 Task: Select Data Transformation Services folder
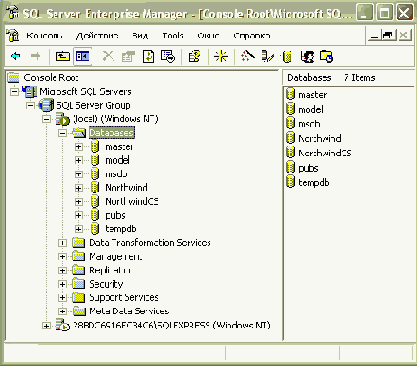pyautogui.click(x=150, y=243)
